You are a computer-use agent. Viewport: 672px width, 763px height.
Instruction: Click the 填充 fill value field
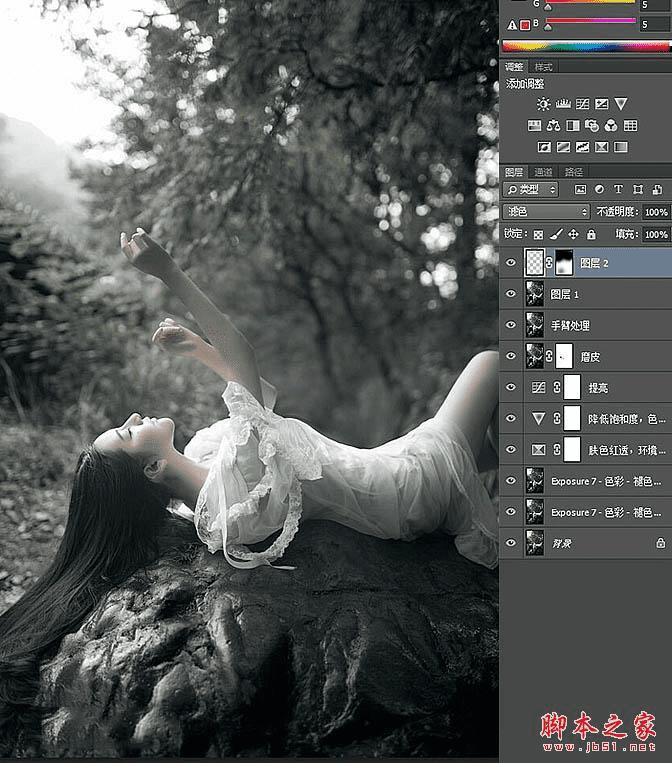click(x=656, y=235)
